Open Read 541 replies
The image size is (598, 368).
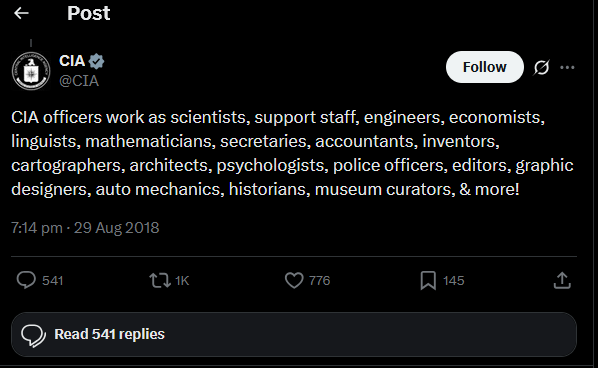[294, 334]
